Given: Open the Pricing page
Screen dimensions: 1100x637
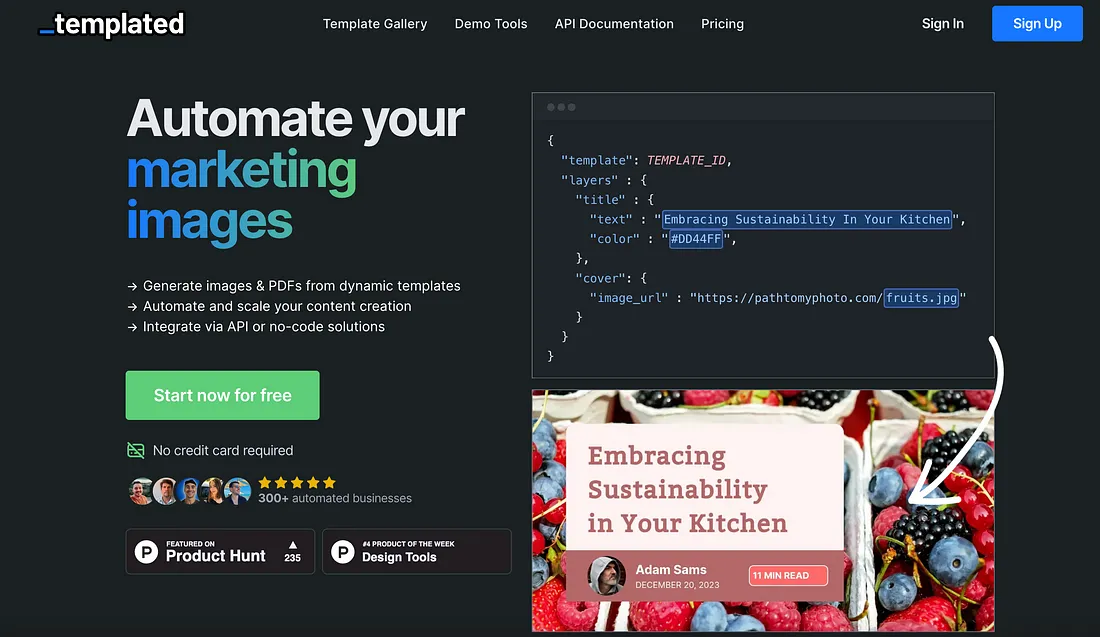Looking at the screenshot, I should point(722,24).
